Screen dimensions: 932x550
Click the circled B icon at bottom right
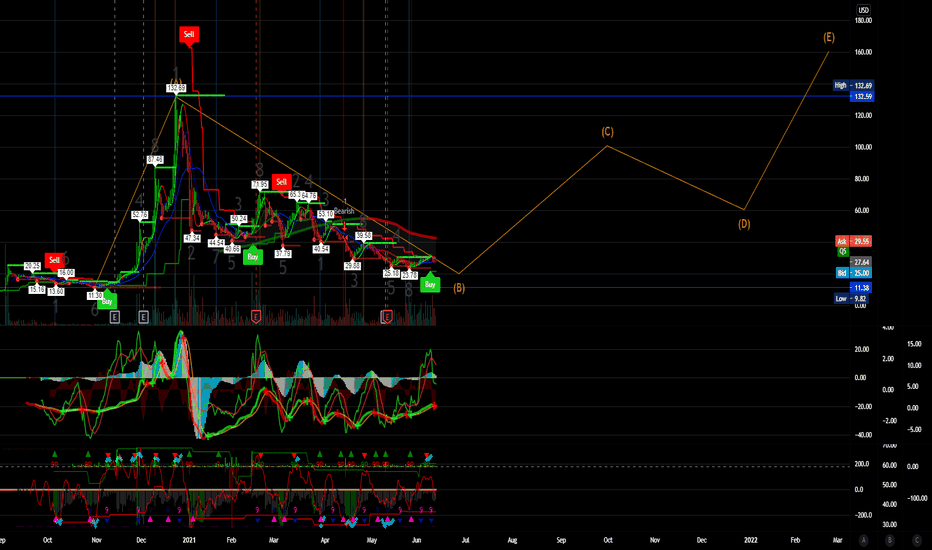point(890,540)
